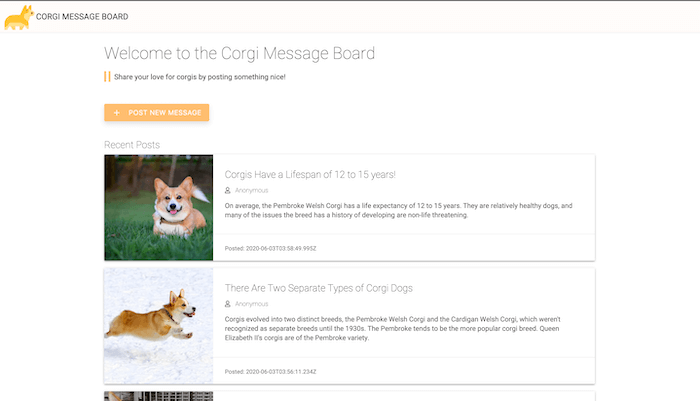Click the 'Welcome to the Corgi Message Board' heading
700x401 pixels.
[x=239, y=53]
